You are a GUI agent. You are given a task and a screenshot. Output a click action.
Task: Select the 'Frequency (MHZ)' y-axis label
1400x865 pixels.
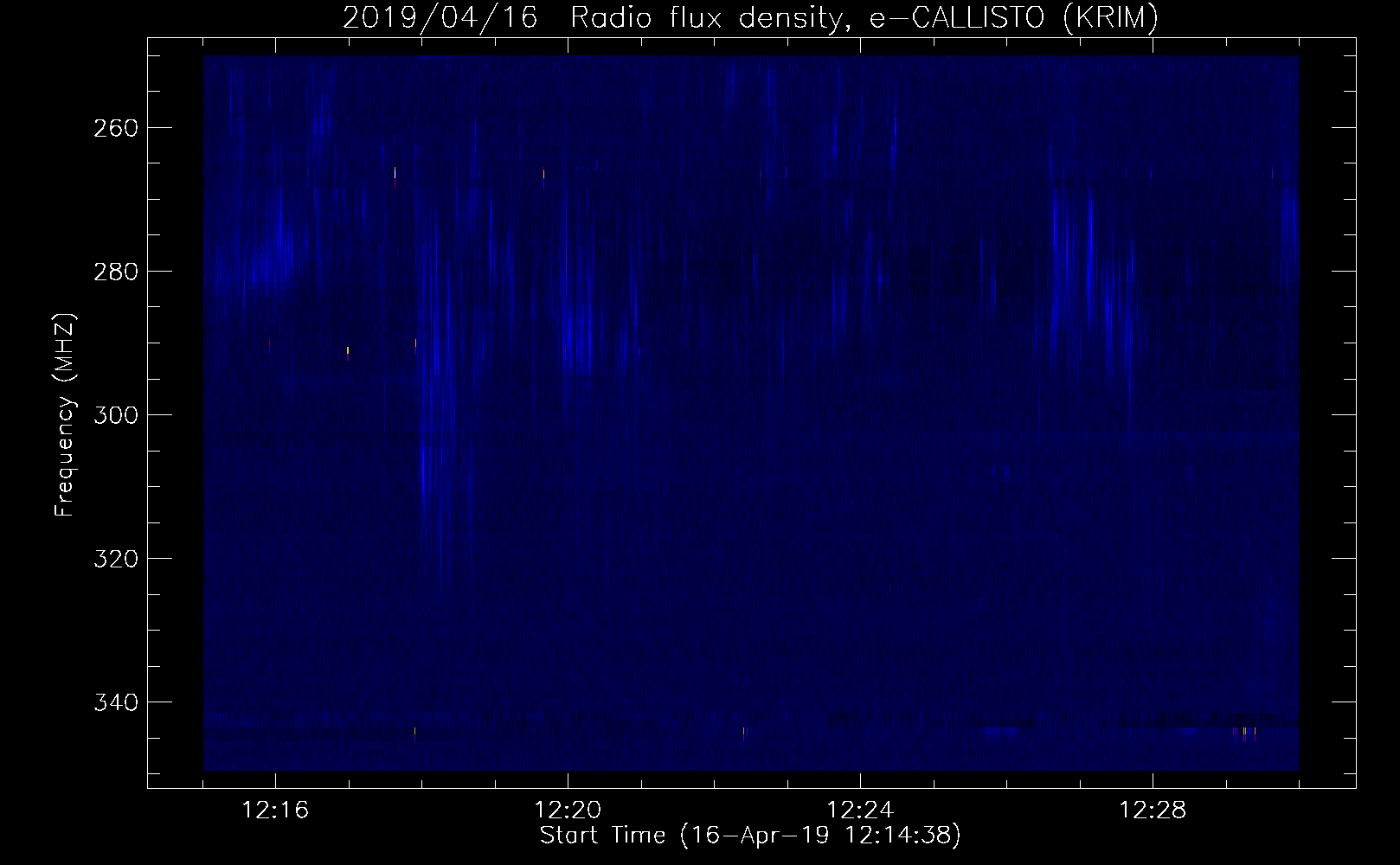click(x=65, y=414)
